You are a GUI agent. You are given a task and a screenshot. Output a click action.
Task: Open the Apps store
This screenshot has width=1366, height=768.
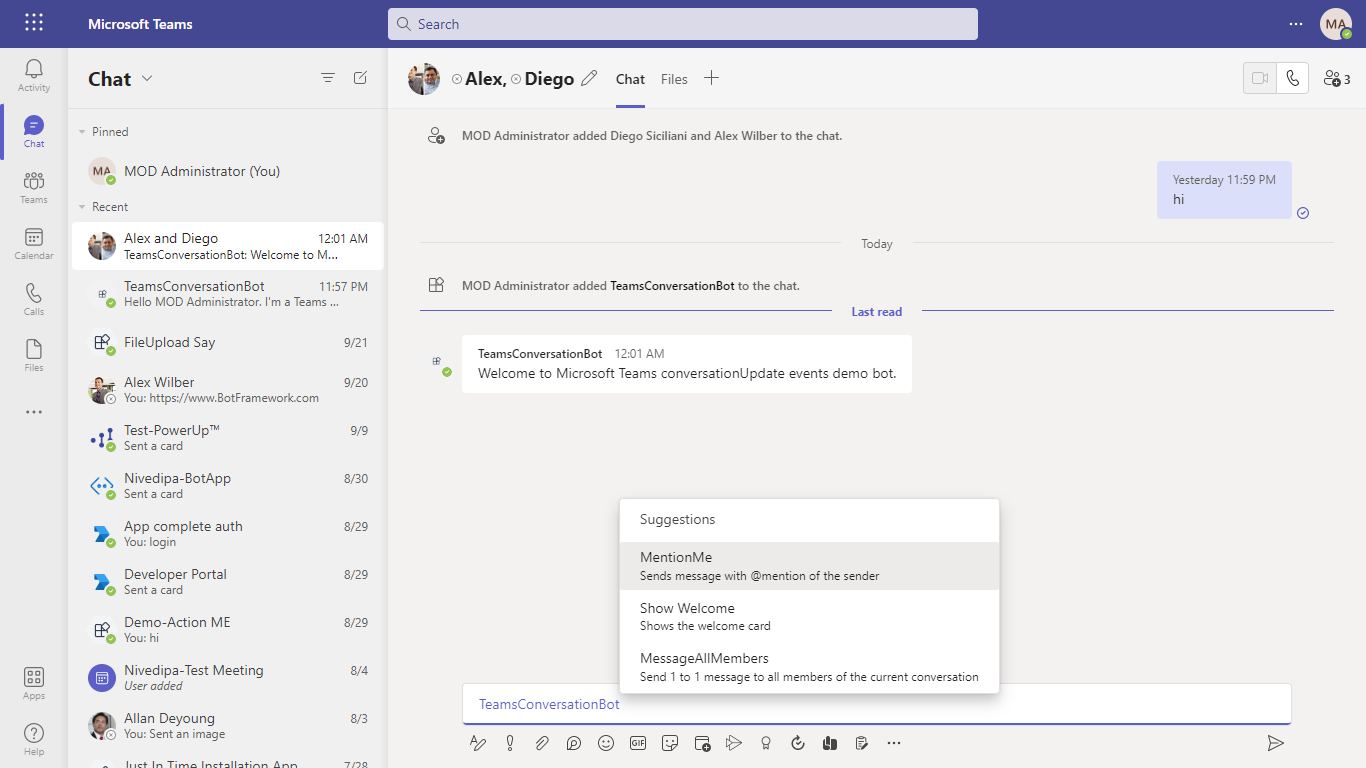coord(34,684)
